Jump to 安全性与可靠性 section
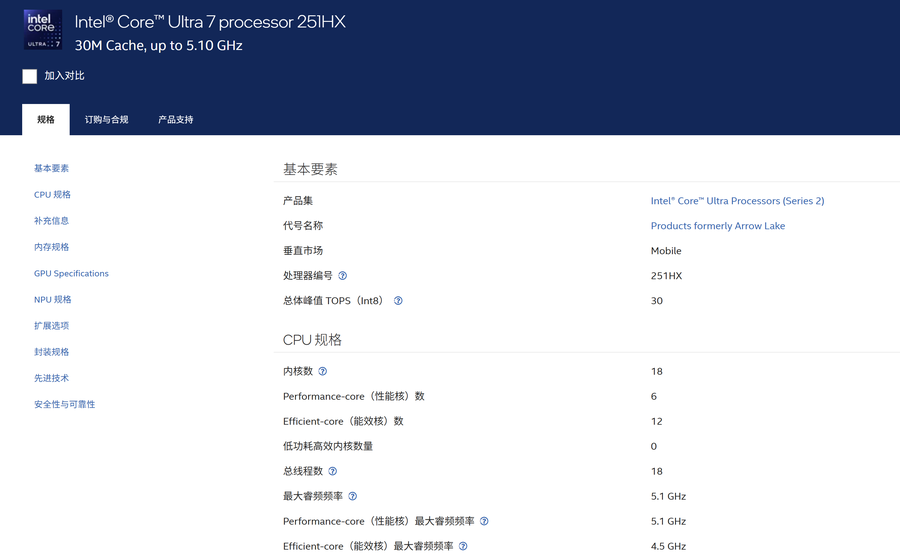This screenshot has height=559, width=900. (64, 405)
